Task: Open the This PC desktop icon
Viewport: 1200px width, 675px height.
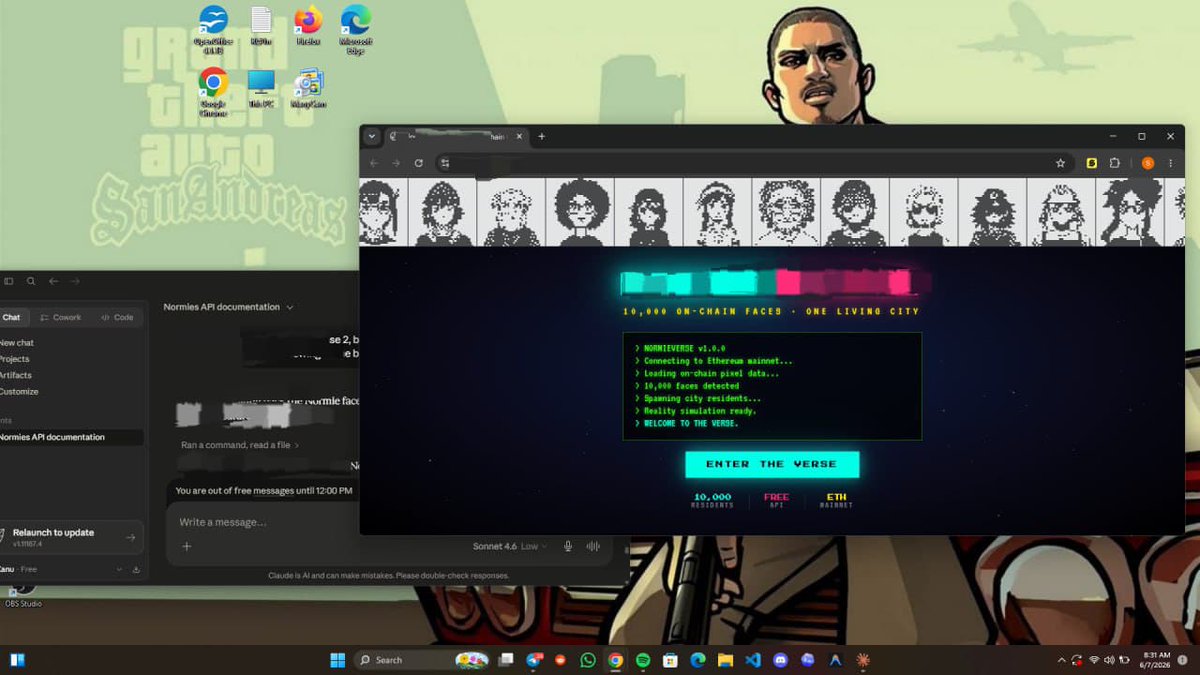Action: [261, 88]
